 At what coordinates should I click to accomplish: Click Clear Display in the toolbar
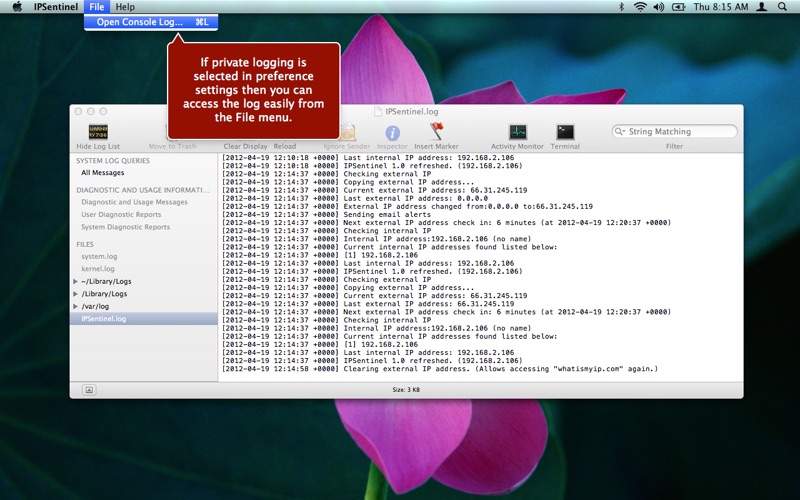click(245, 146)
